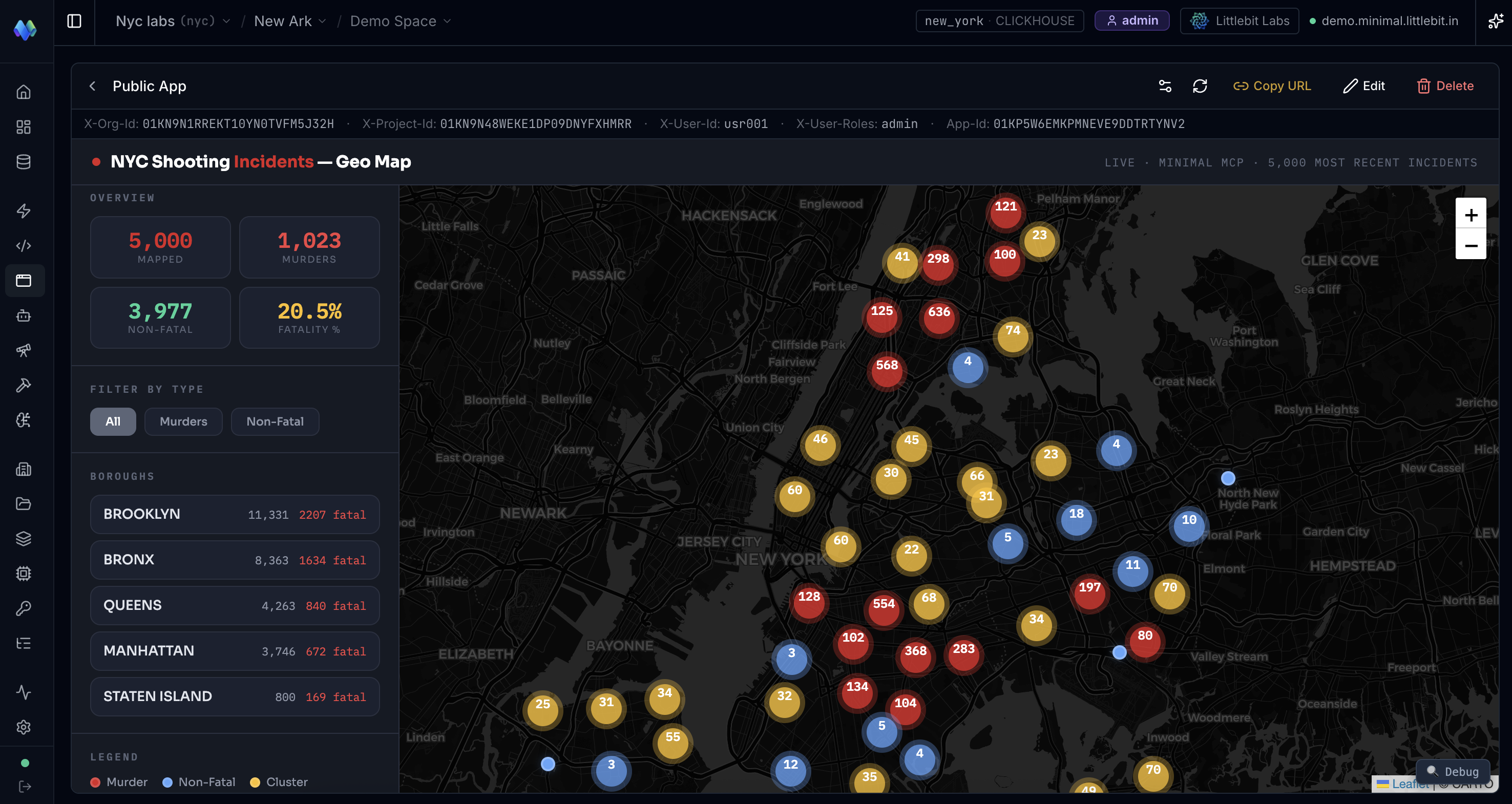Screen dimensions: 1512x804
Task: Refresh the Public App with the refresh icon
Action: point(1200,86)
